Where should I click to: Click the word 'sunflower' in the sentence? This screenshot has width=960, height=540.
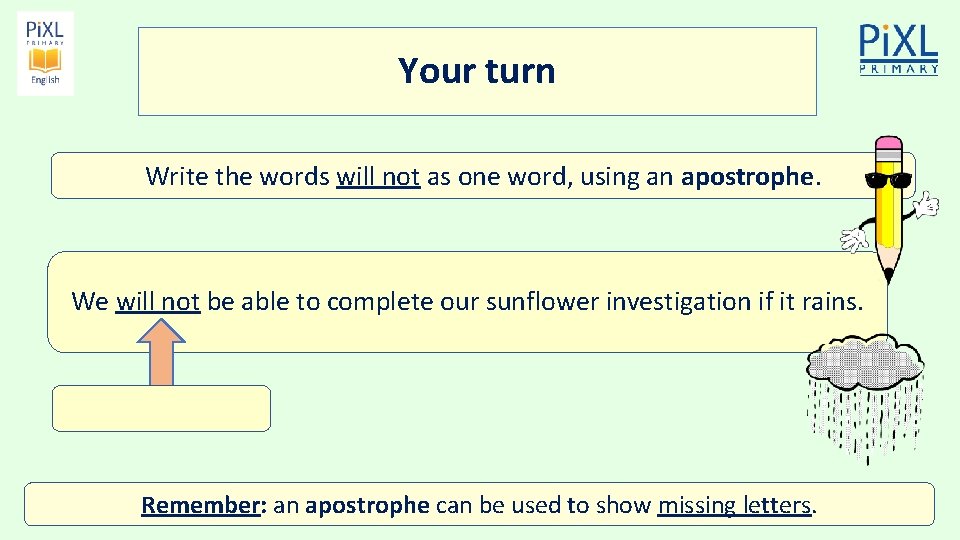coord(542,301)
